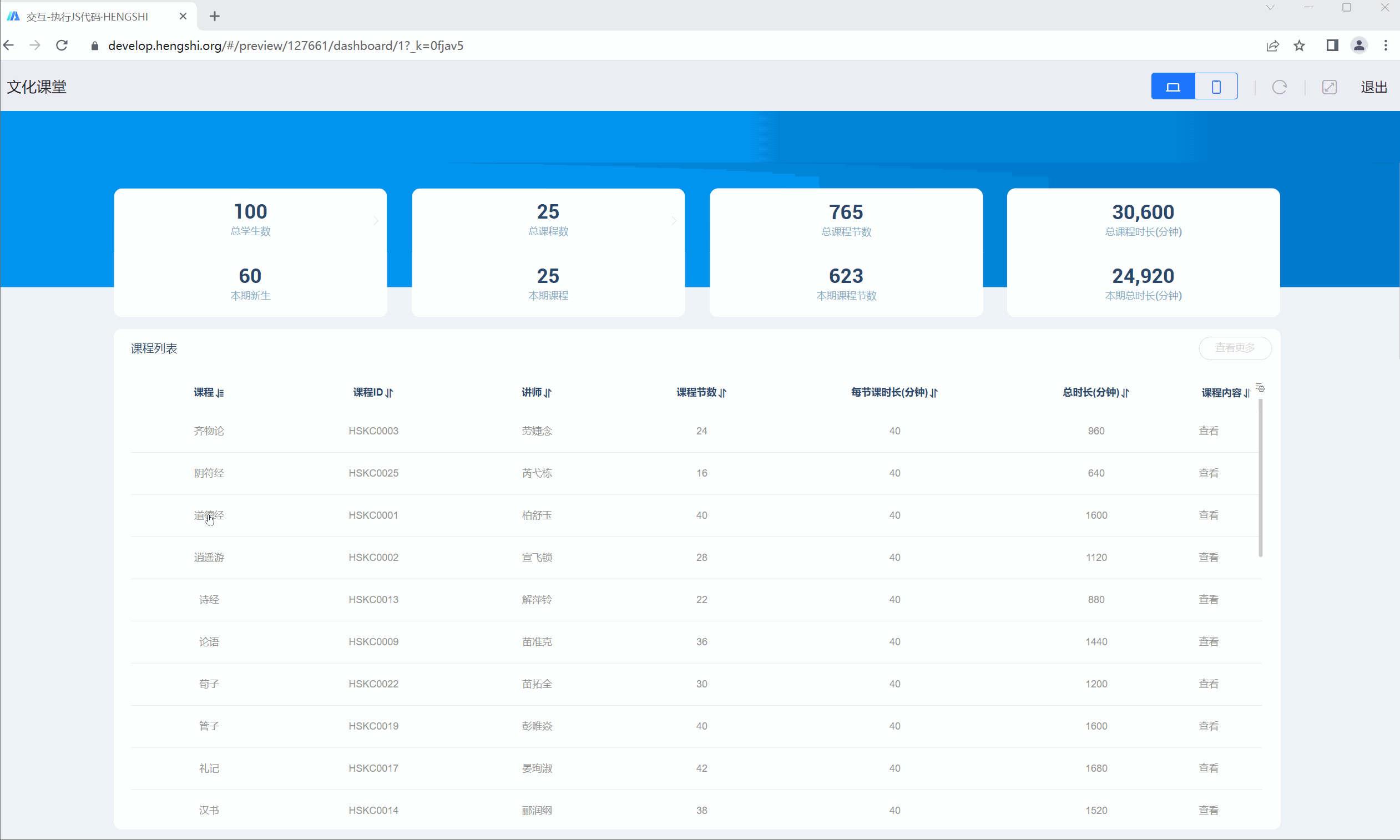Click 退出 to exit preview
Viewport: 1400px width, 840px height.
pyautogui.click(x=1374, y=87)
